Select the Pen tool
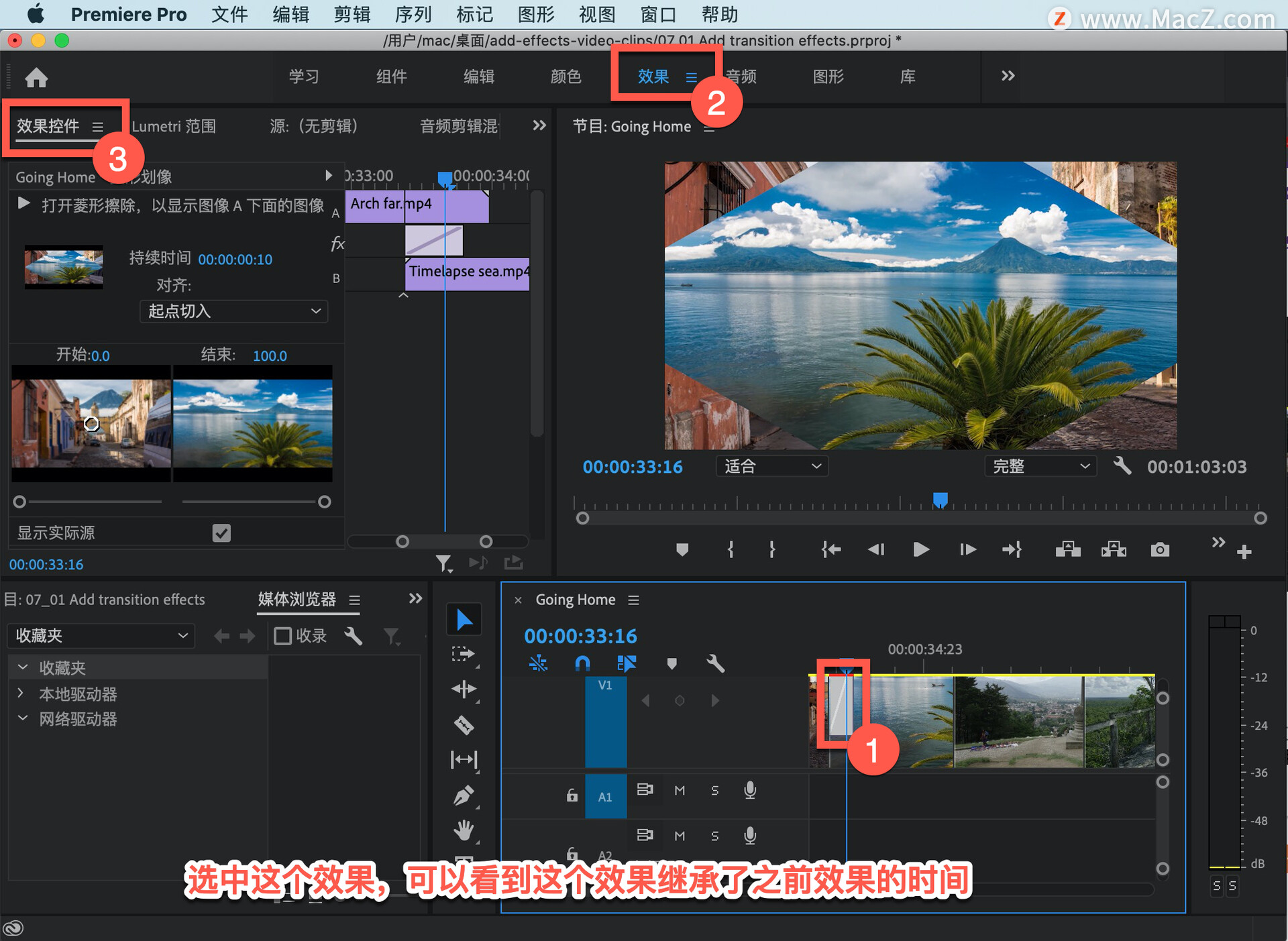 (x=464, y=795)
